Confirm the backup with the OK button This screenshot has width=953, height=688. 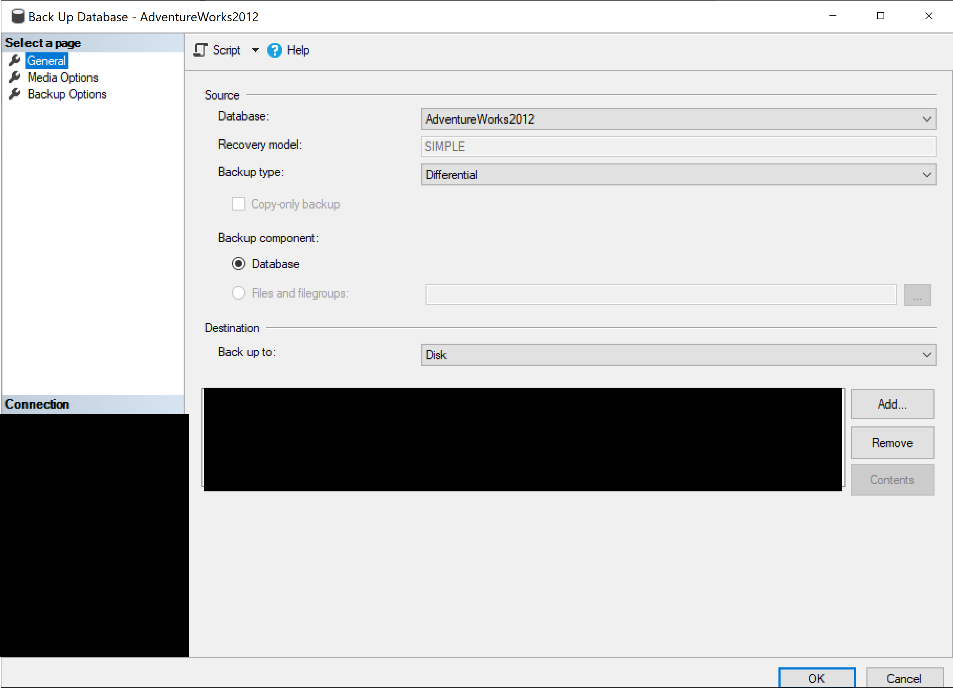817,678
